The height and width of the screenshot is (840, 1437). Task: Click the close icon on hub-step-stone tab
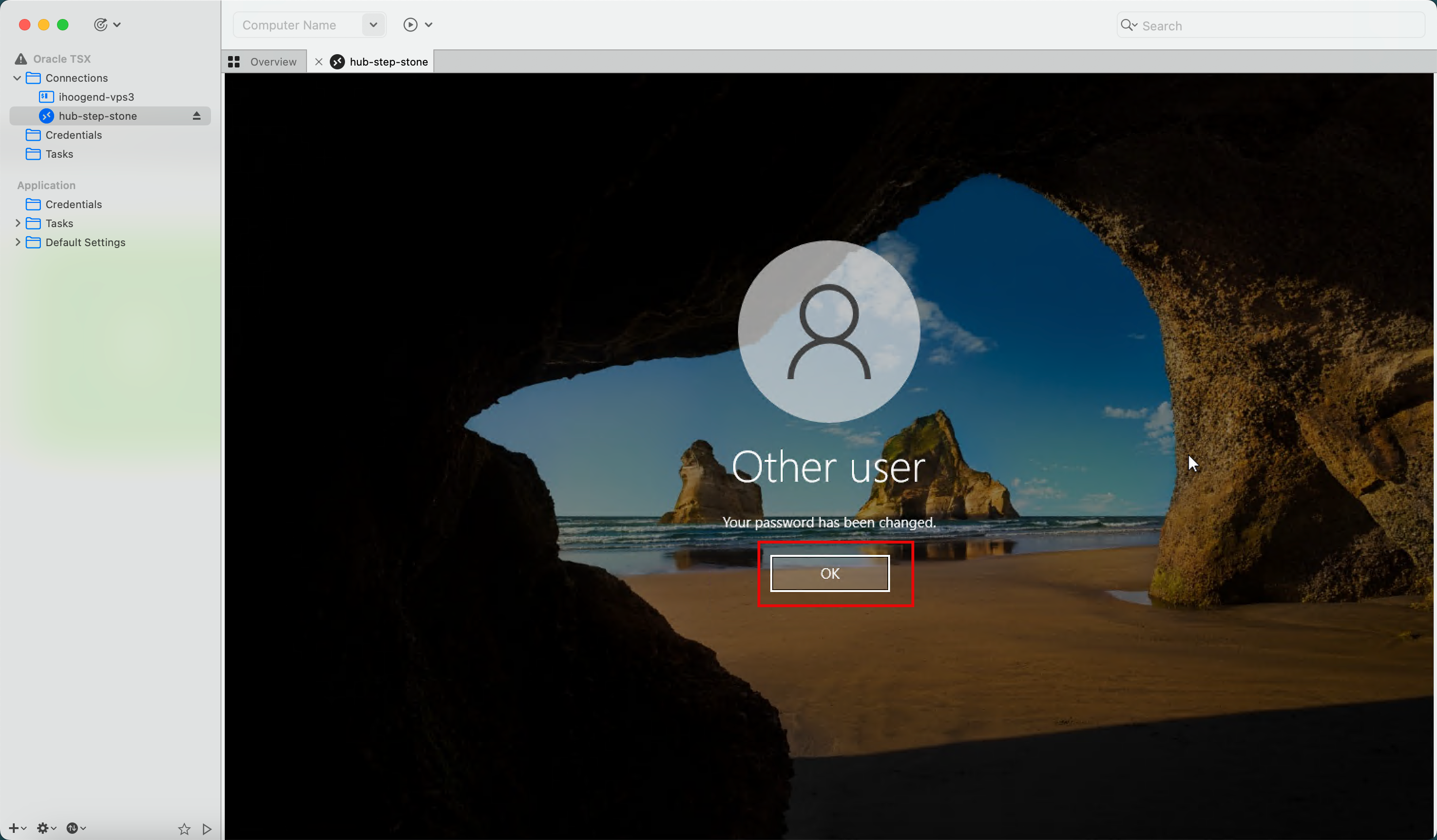click(319, 62)
